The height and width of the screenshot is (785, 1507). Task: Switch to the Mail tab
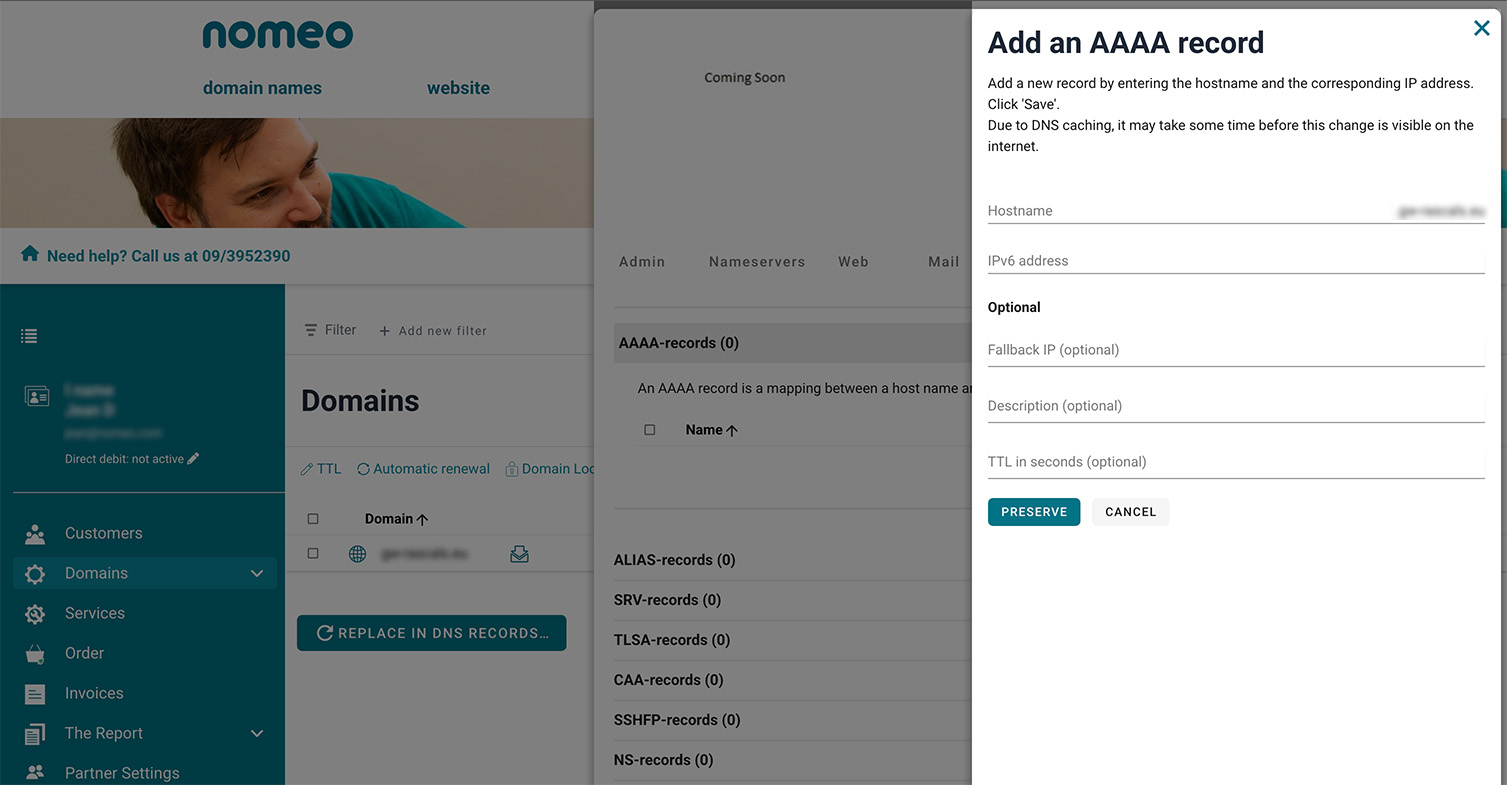coord(943,261)
